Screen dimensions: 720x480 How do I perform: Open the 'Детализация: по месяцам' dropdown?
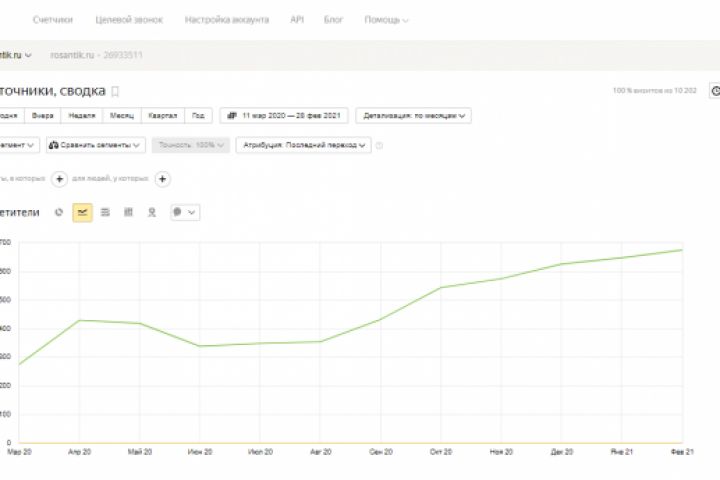tap(413, 115)
